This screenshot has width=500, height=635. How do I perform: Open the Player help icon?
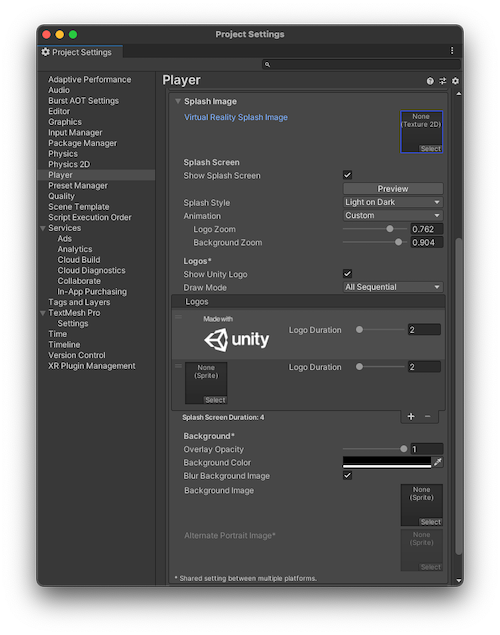coord(430,81)
